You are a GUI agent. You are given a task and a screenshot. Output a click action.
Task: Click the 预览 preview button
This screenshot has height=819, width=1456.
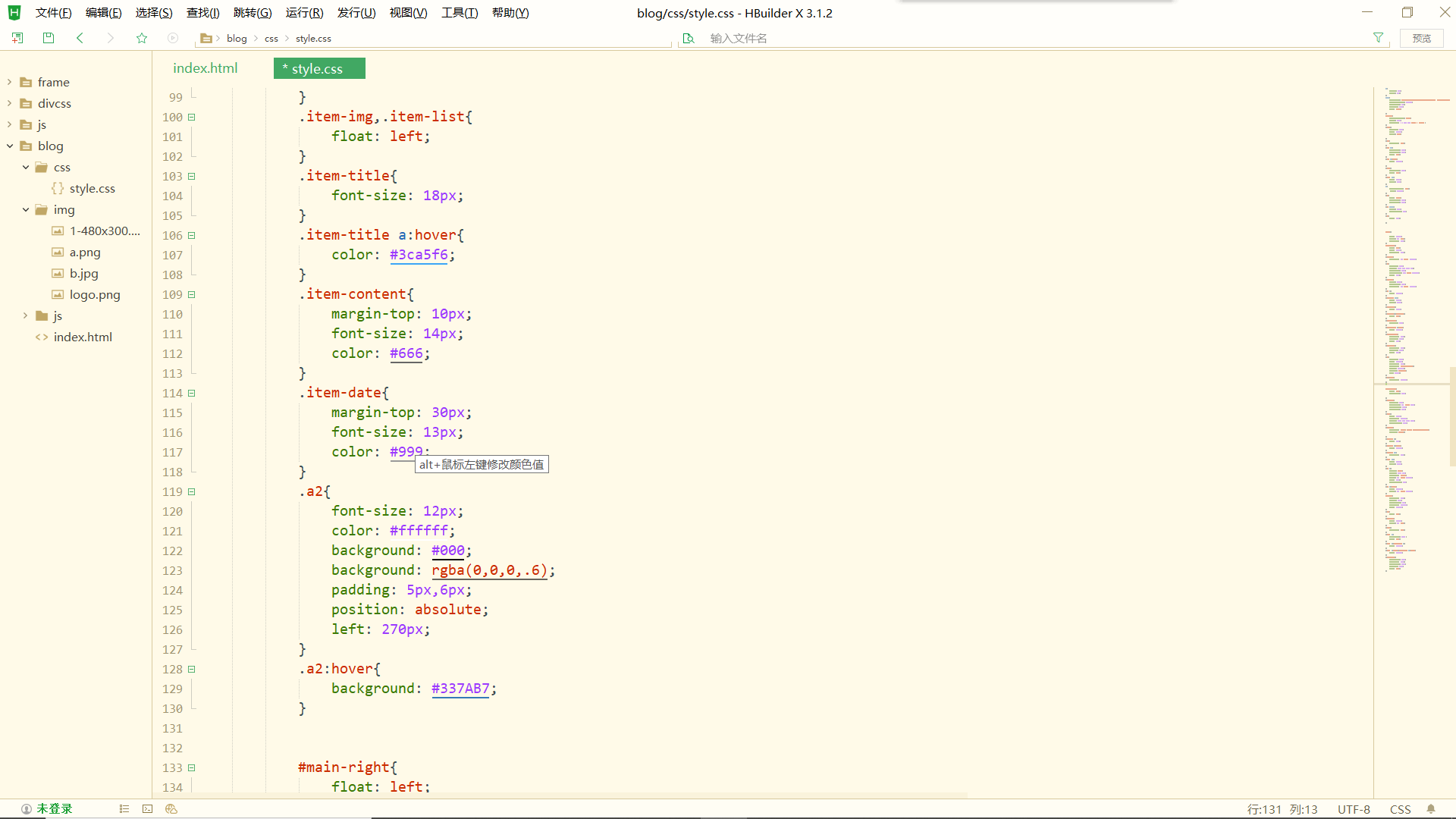click(x=1422, y=38)
